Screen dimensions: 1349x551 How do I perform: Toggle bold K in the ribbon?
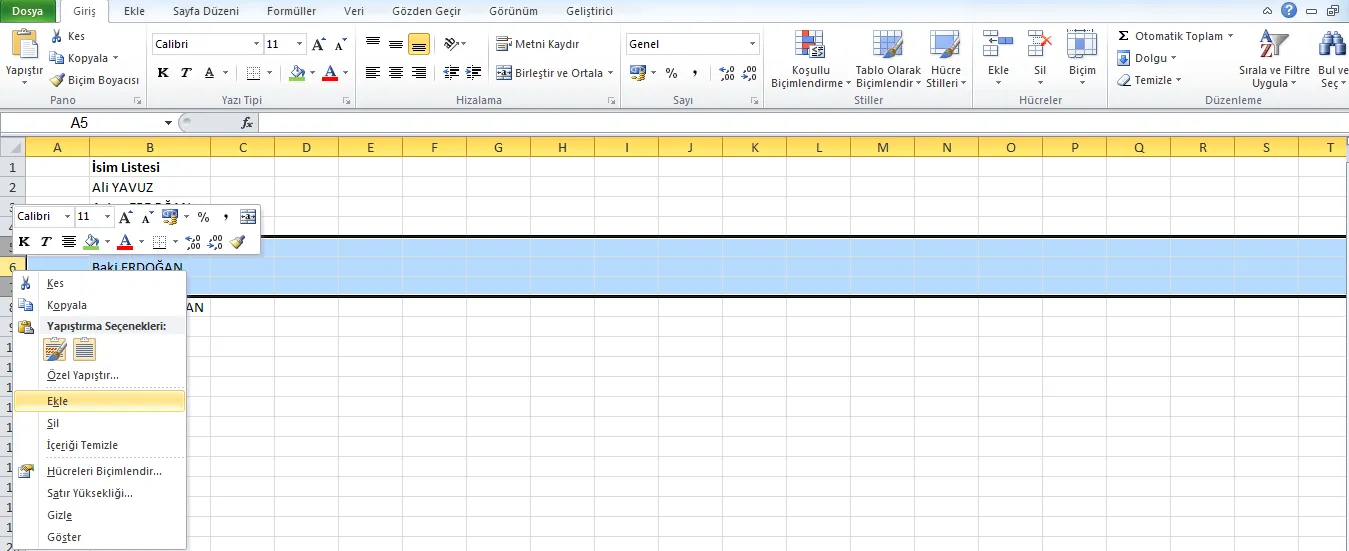click(163, 73)
